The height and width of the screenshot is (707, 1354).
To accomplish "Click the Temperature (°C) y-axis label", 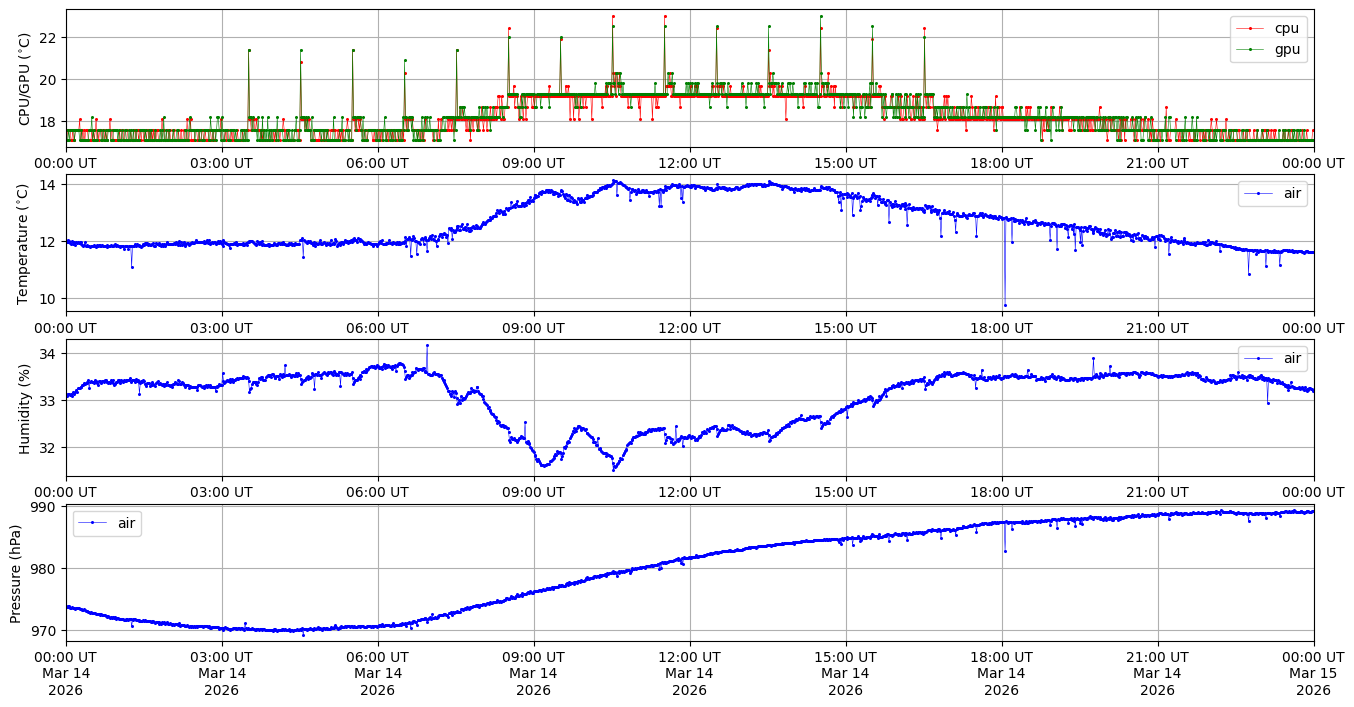I will point(25,243).
